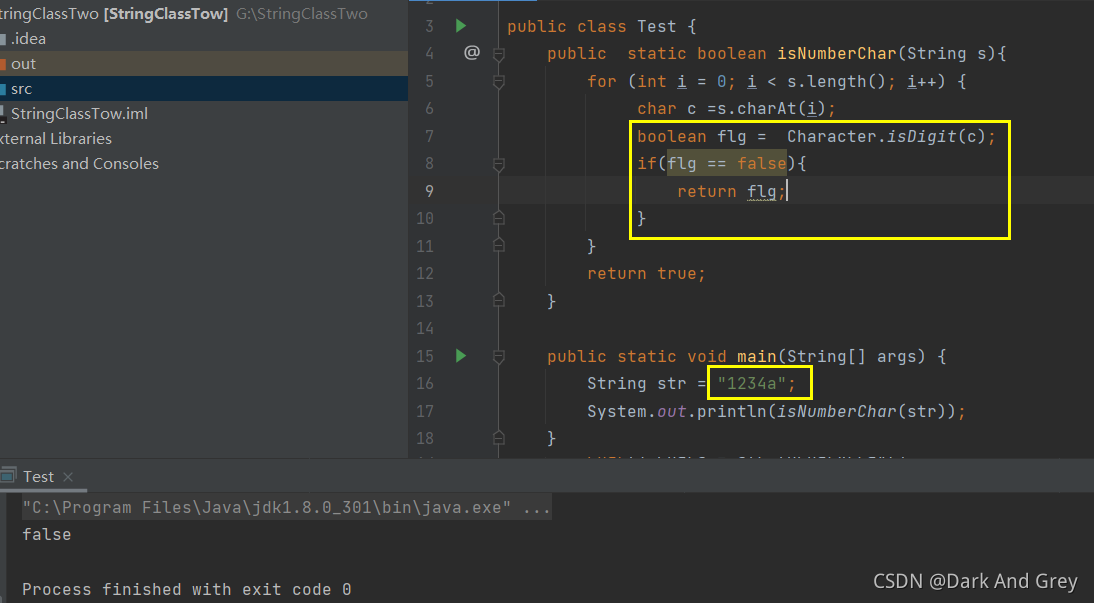Collapse the for loop fold on line 5

499,82
